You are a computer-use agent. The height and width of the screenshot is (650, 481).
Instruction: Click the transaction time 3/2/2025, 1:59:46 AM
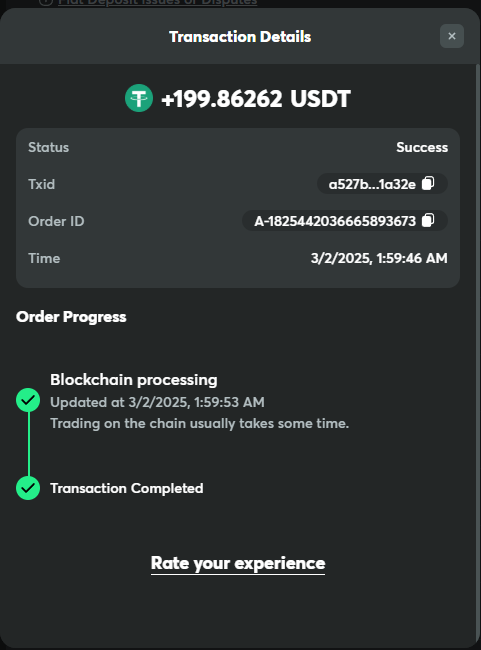point(379,258)
